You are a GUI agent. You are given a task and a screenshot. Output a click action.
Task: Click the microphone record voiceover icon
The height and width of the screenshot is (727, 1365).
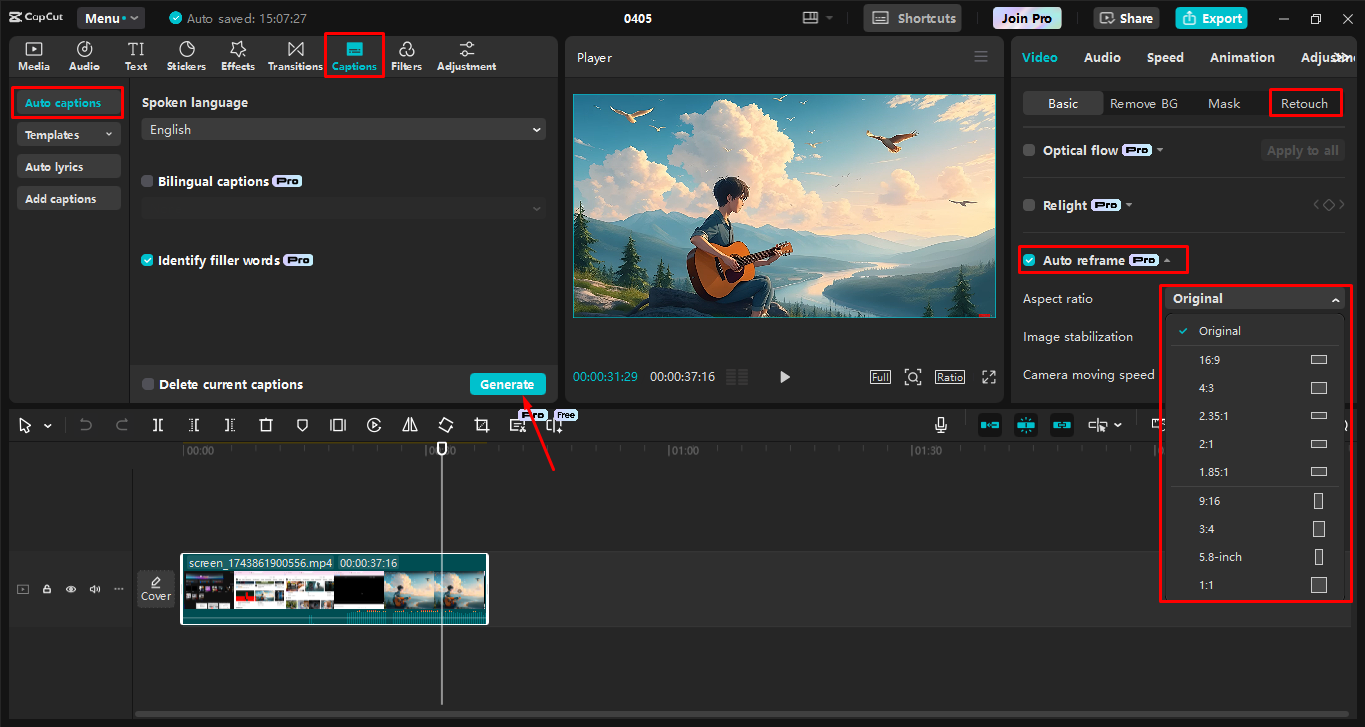940,425
